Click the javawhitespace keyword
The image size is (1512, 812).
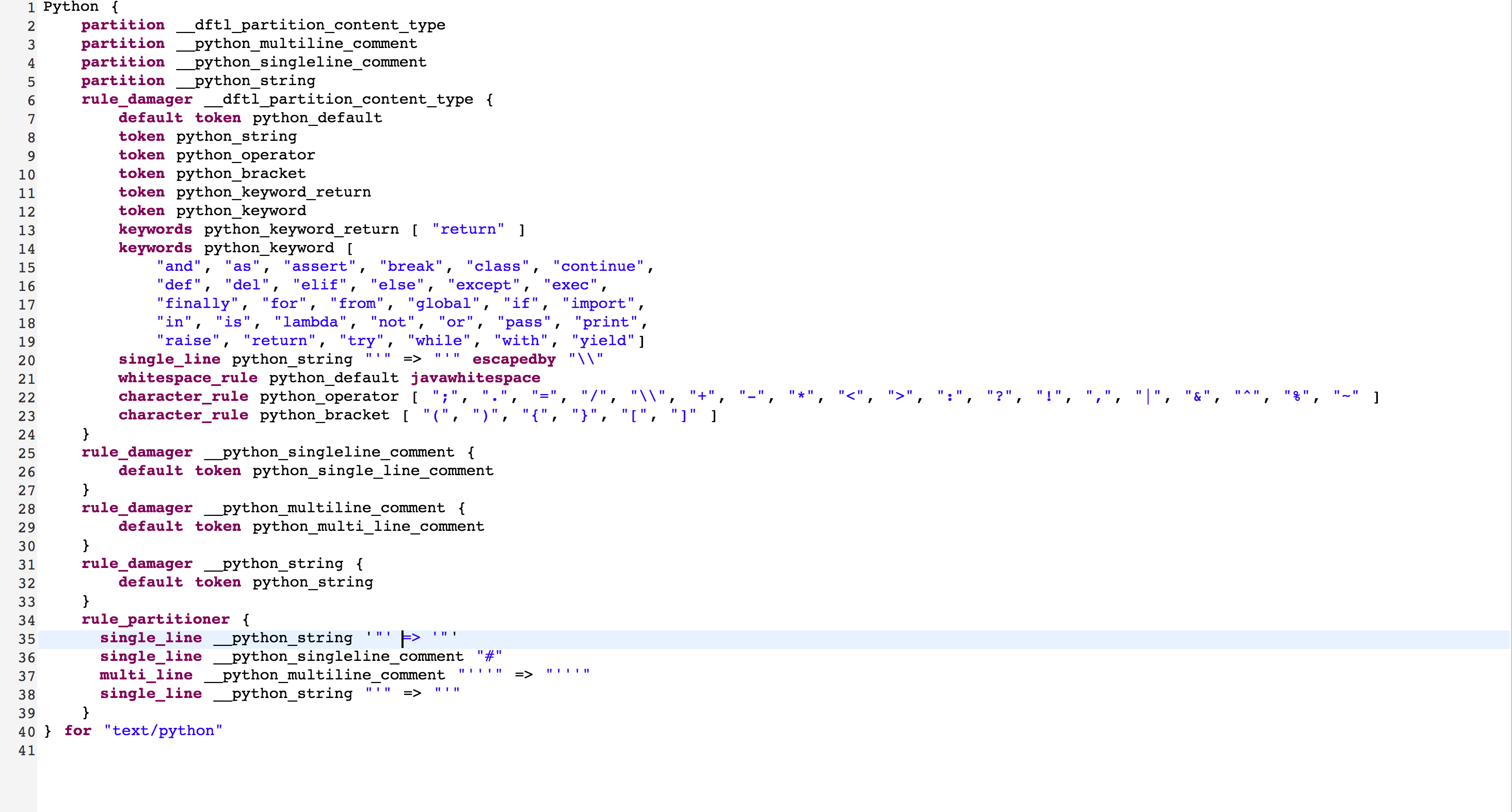[x=475, y=378]
